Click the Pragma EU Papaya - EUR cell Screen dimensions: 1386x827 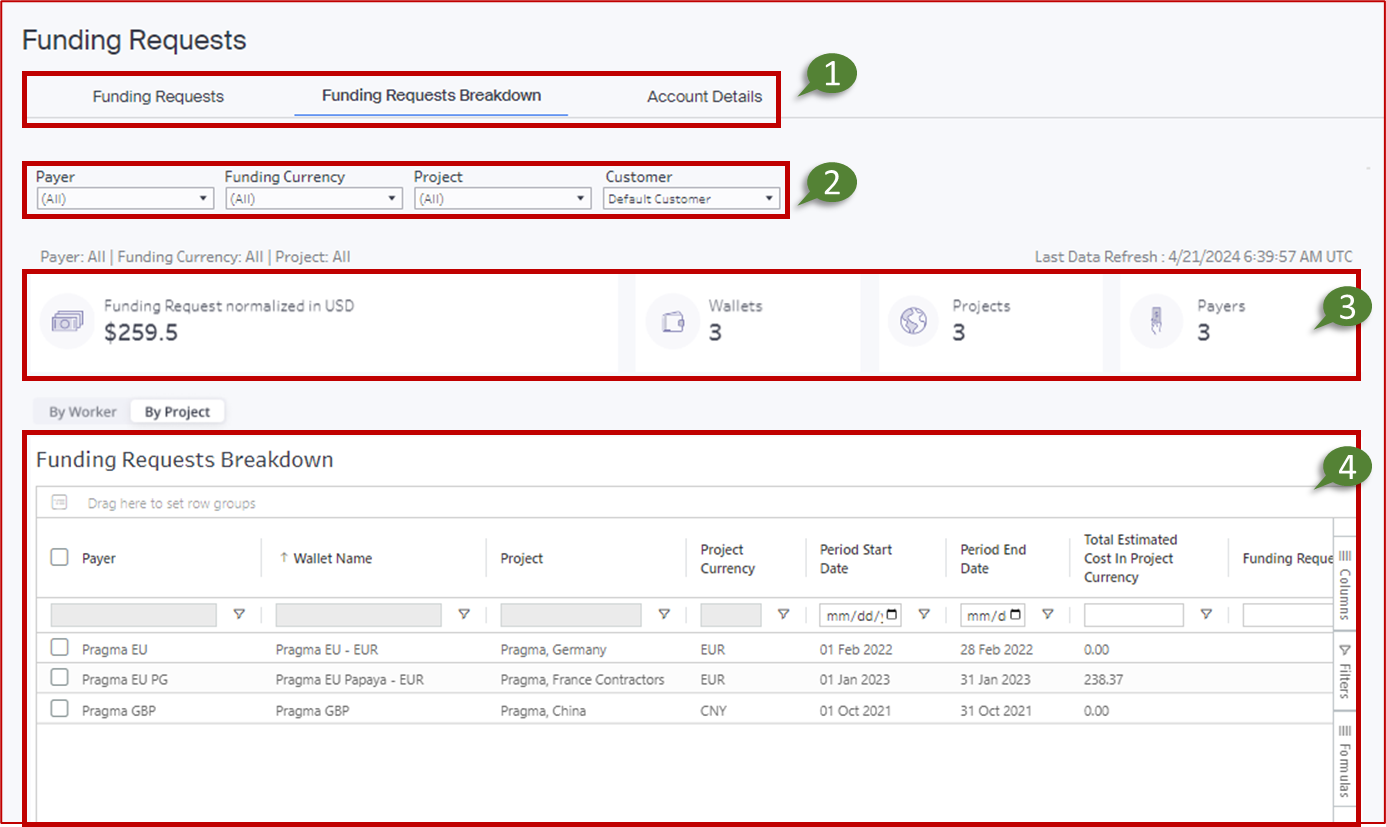[350, 680]
